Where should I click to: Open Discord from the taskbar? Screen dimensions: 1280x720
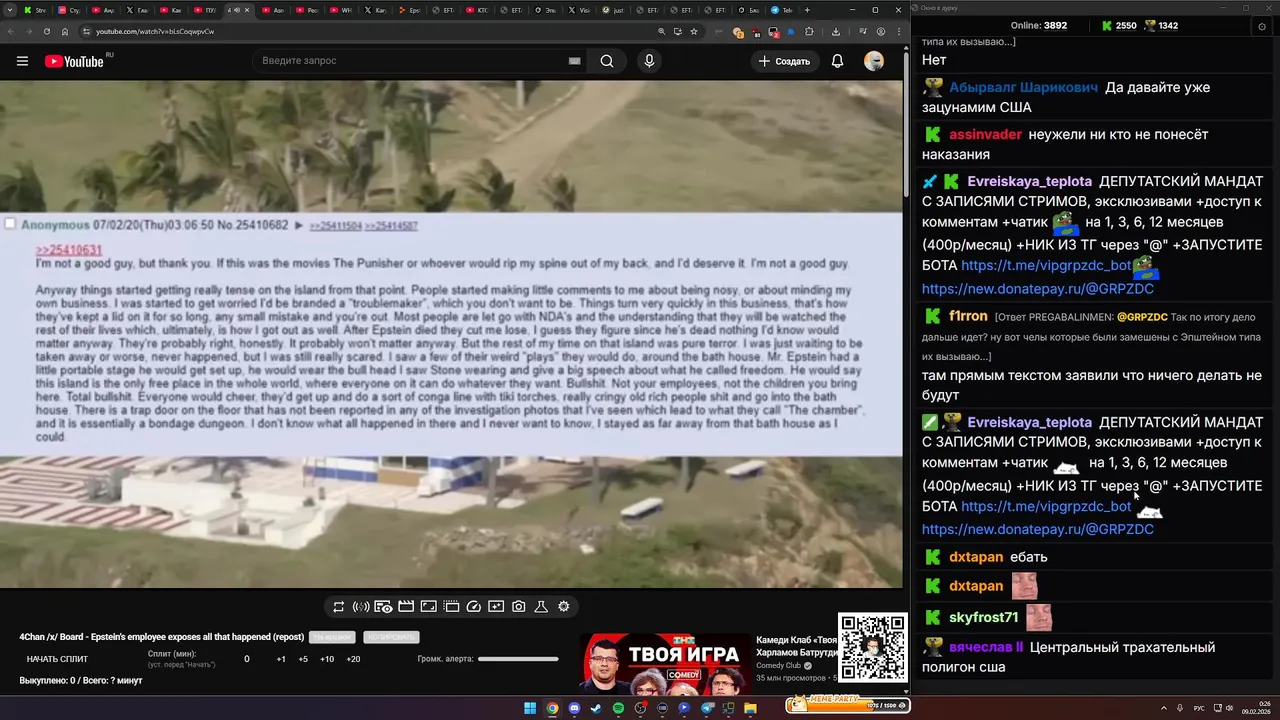click(x=574, y=708)
